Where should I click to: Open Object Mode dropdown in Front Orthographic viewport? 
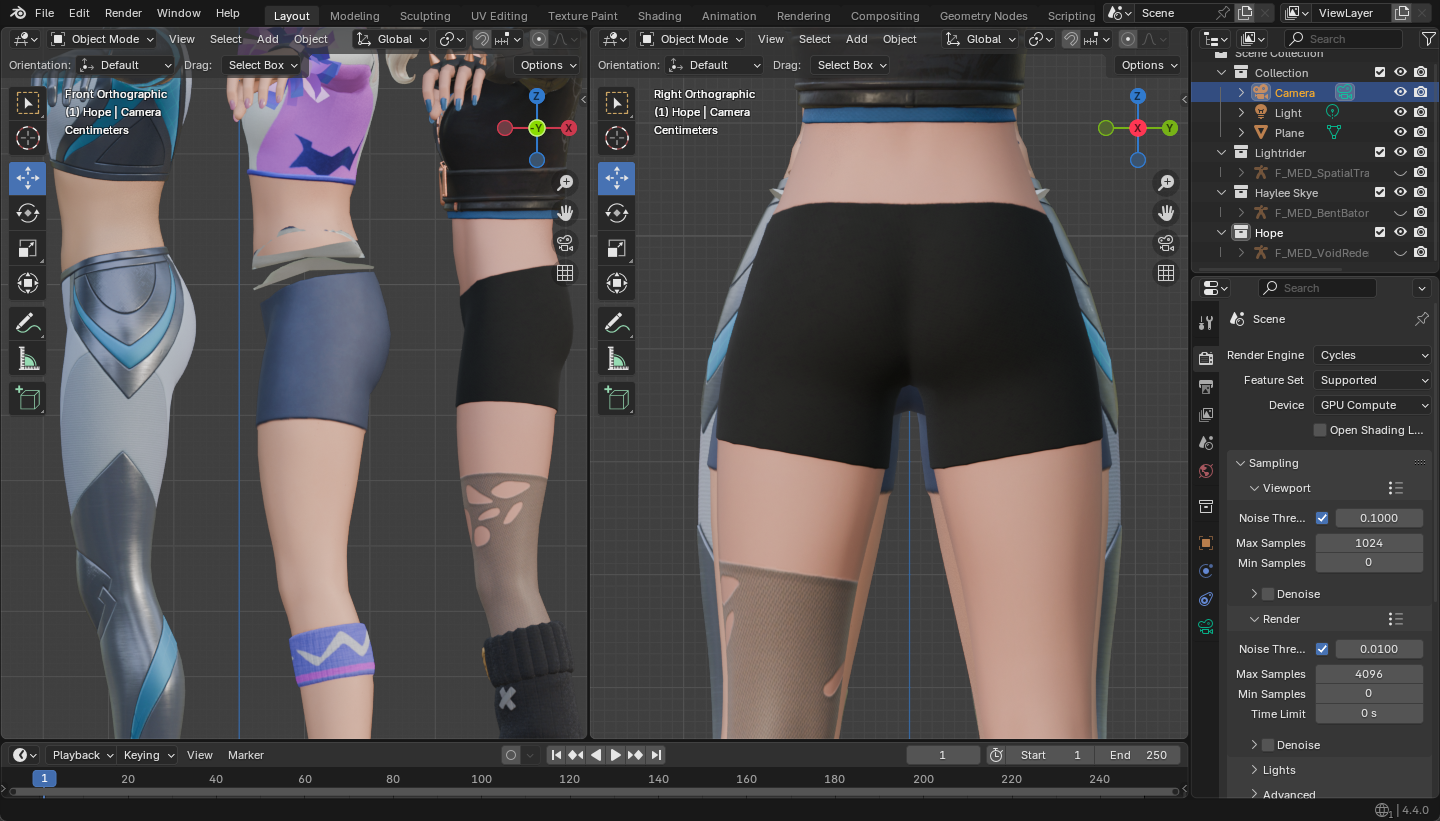[103, 39]
